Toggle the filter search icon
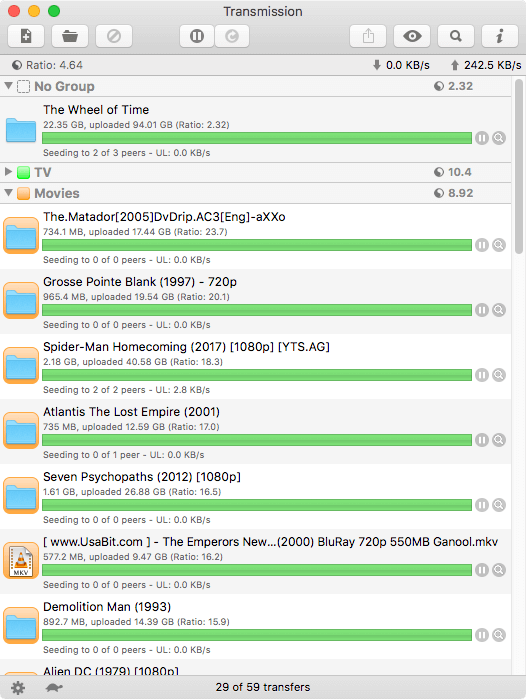The image size is (526, 699). [456, 36]
